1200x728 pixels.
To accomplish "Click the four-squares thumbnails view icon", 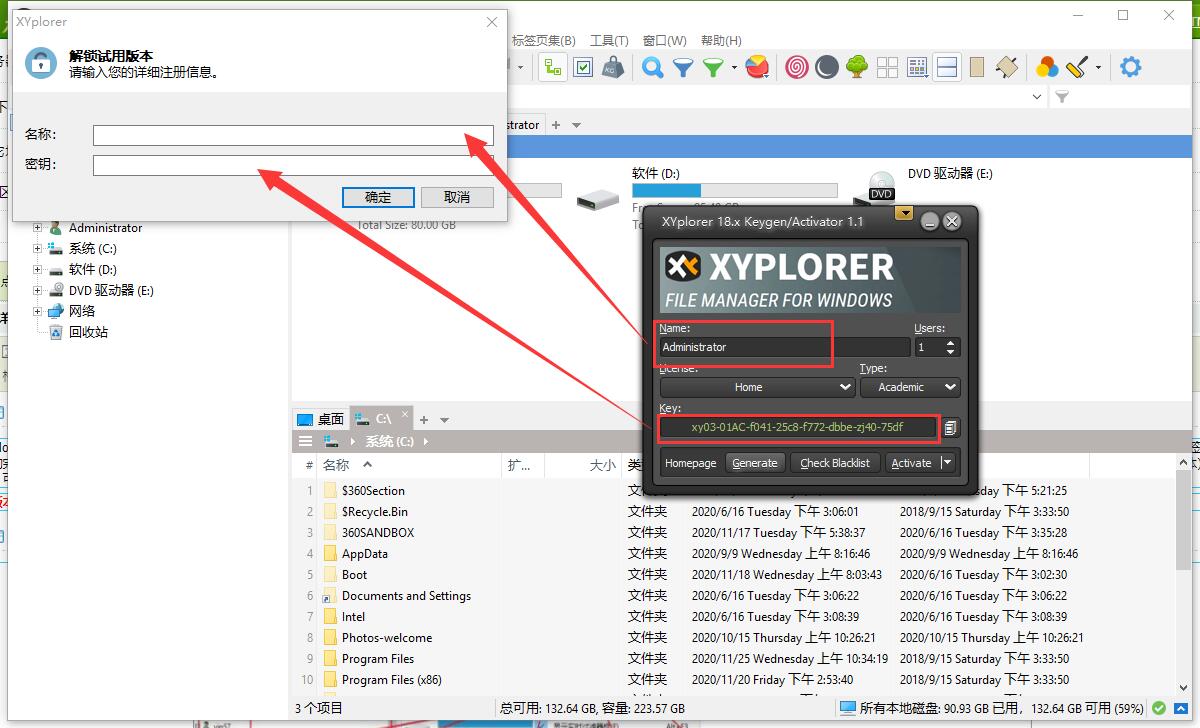I will (x=887, y=67).
